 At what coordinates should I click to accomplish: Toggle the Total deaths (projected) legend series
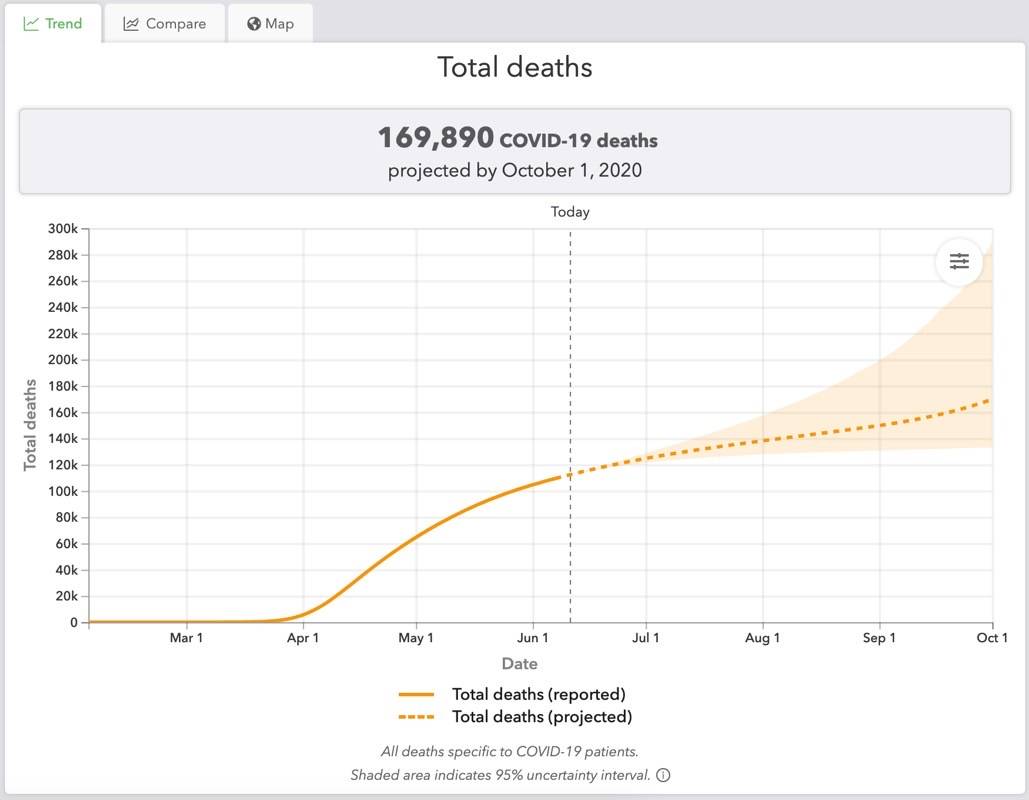[541, 717]
